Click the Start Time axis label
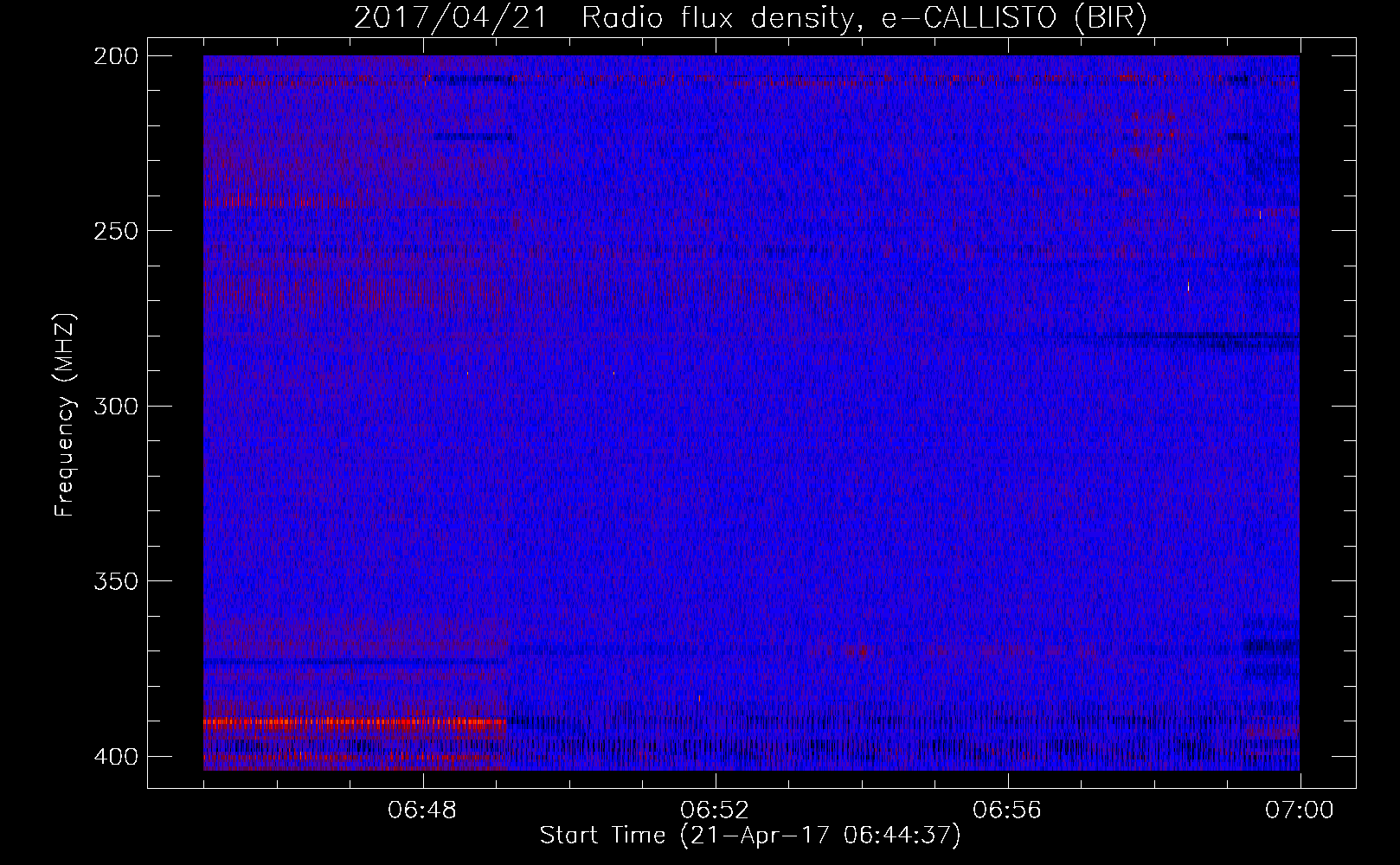The width and height of the screenshot is (1400, 865). [x=750, y=836]
